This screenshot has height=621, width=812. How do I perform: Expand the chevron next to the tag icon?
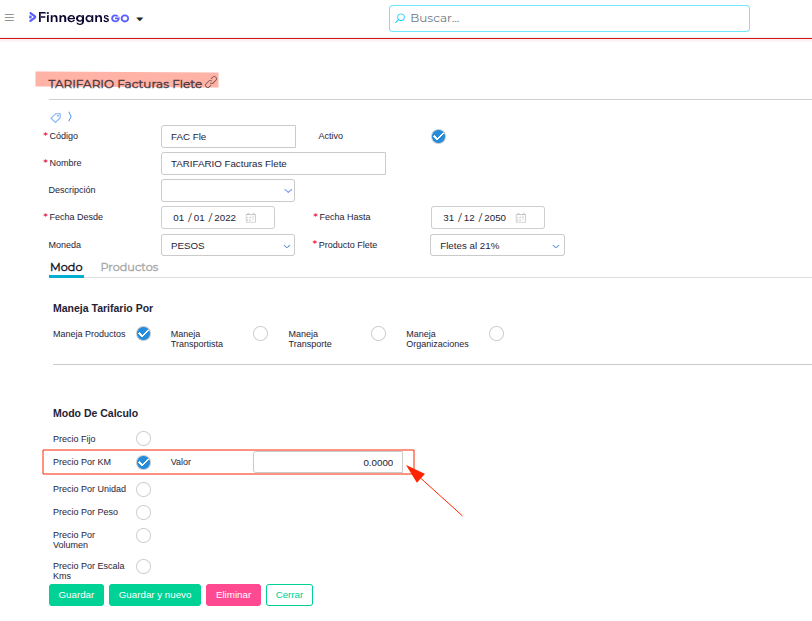tap(69, 117)
